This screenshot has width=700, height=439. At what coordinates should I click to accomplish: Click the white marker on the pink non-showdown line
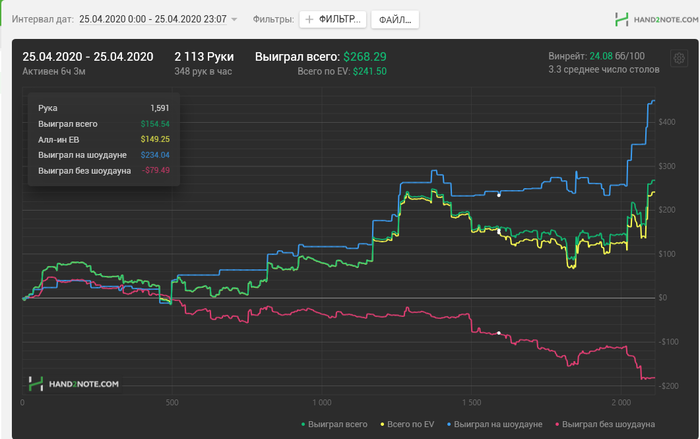pyautogui.click(x=499, y=333)
